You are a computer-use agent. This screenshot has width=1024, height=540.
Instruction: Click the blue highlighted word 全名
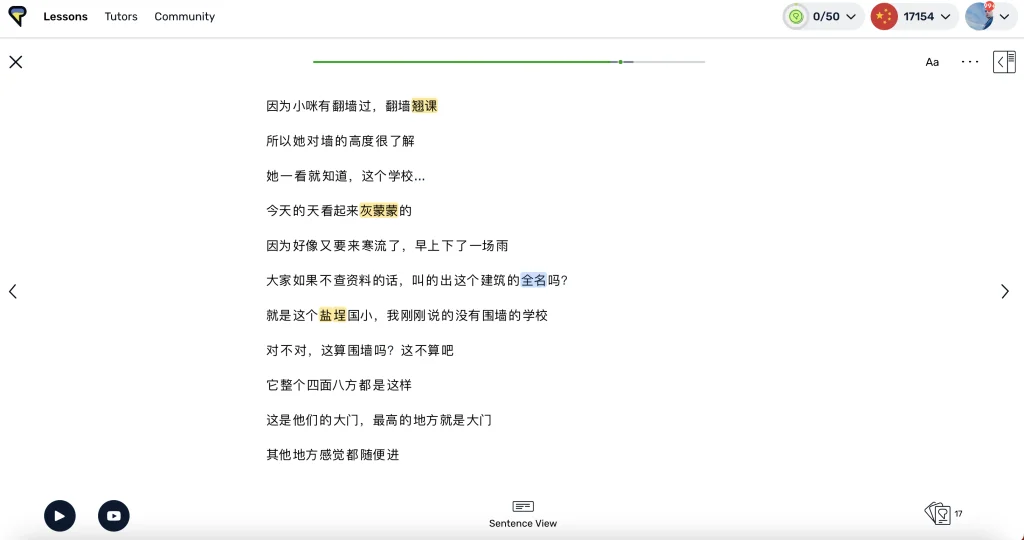(x=534, y=281)
